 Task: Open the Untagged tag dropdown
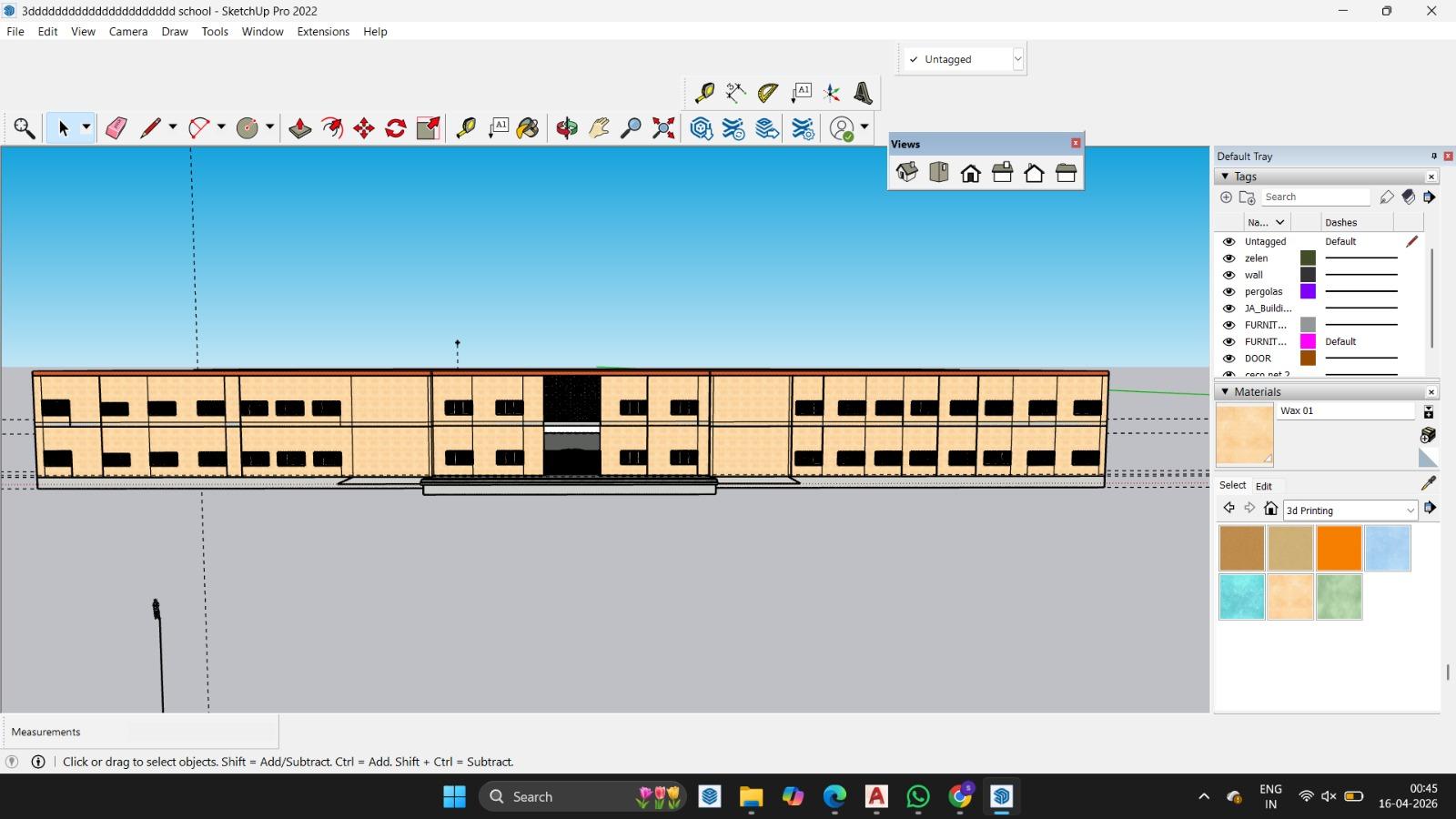click(1017, 59)
